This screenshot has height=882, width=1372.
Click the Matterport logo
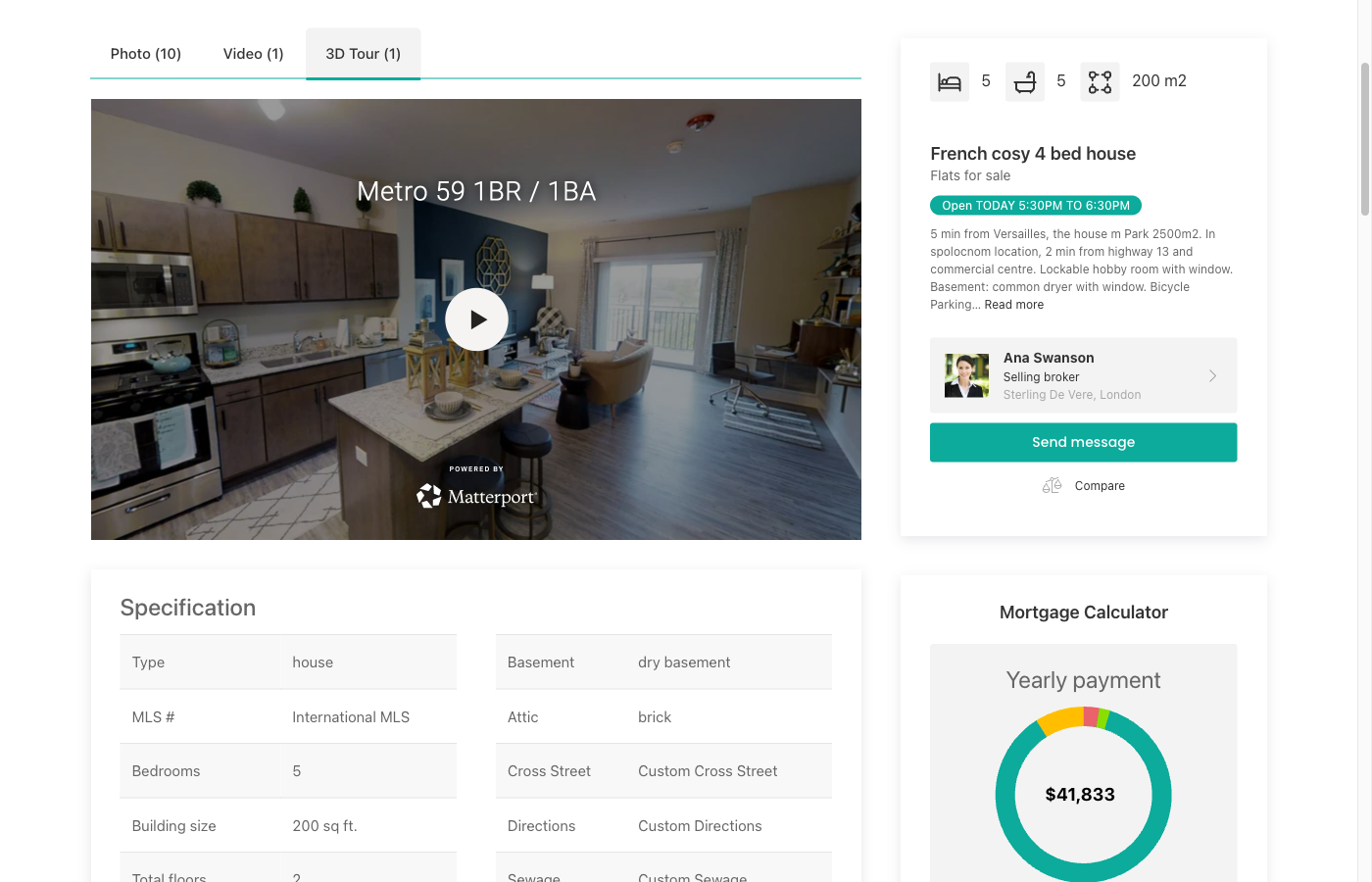point(476,496)
